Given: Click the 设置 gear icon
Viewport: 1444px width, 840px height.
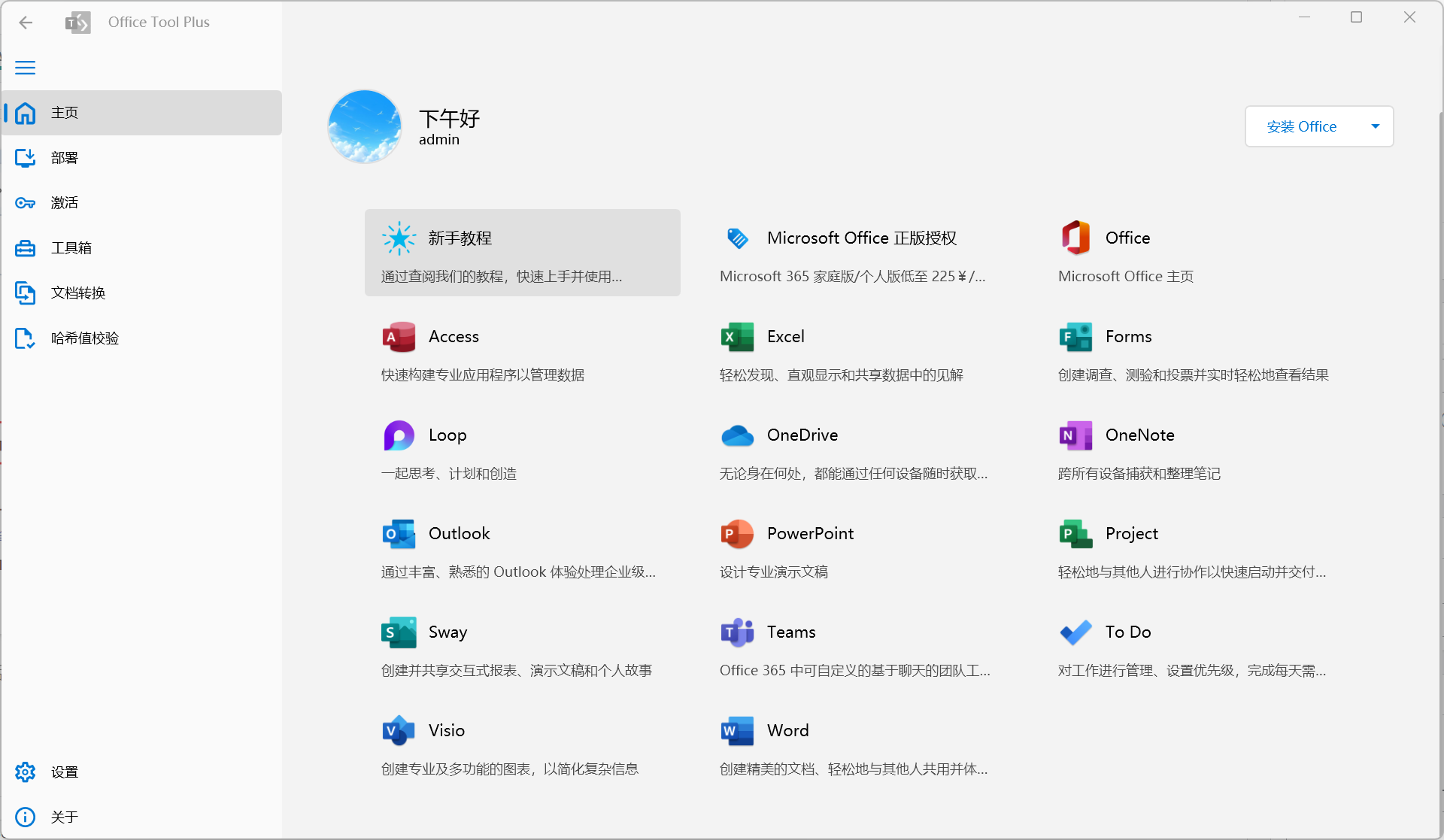Looking at the screenshot, I should pos(26,772).
